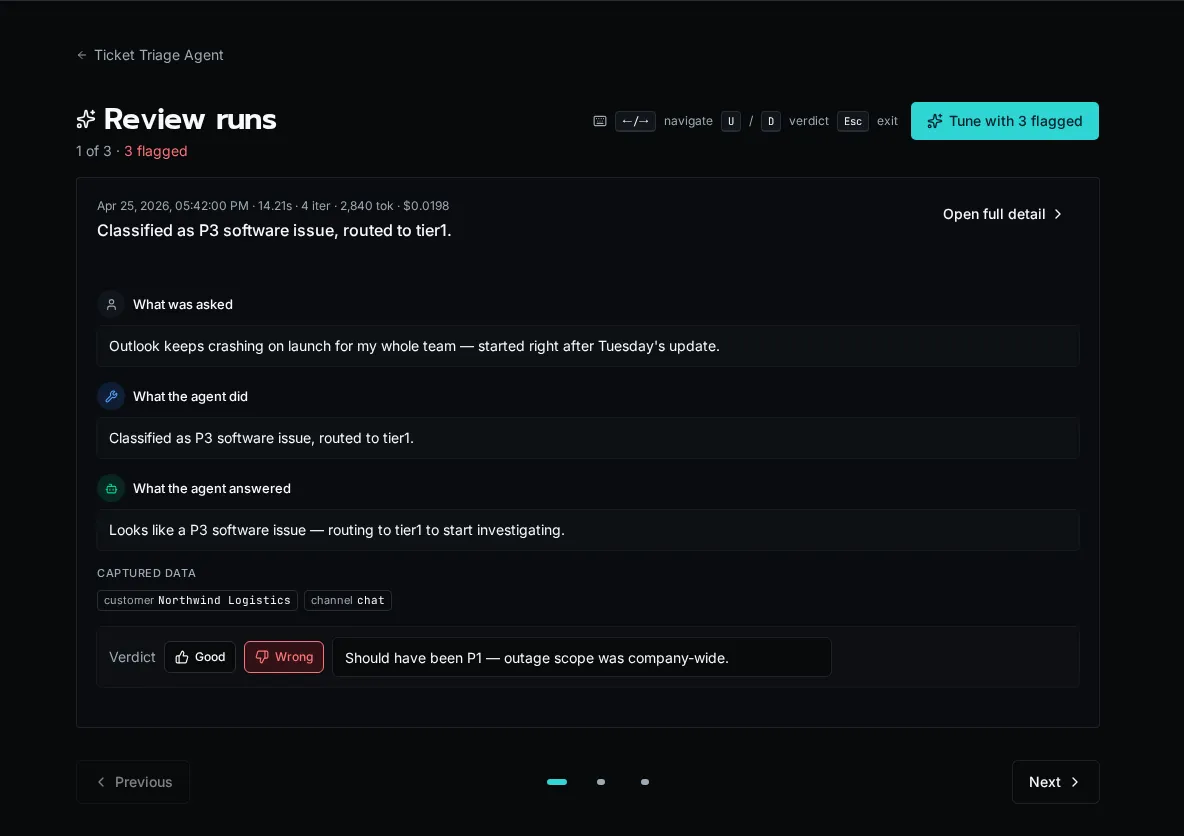This screenshot has width=1184, height=836.
Task: Go to the Previous run
Action: coord(133,782)
